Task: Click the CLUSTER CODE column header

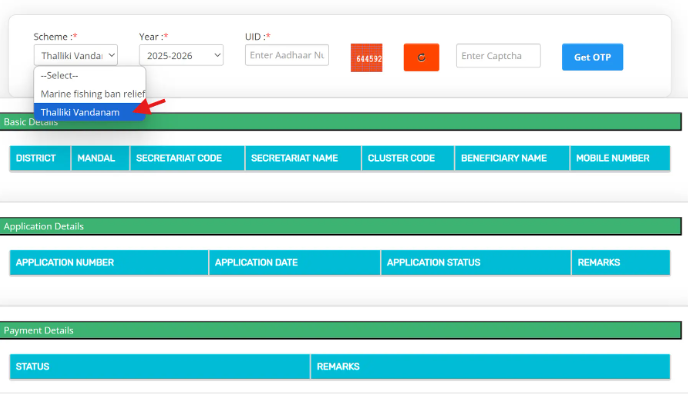Action: click(x=408, y=158)
